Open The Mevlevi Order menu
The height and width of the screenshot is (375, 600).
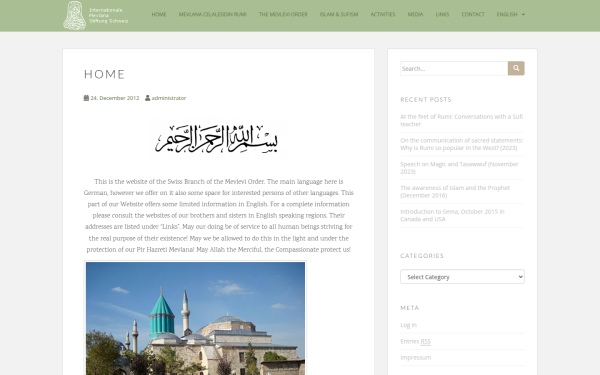pos(283,15)
